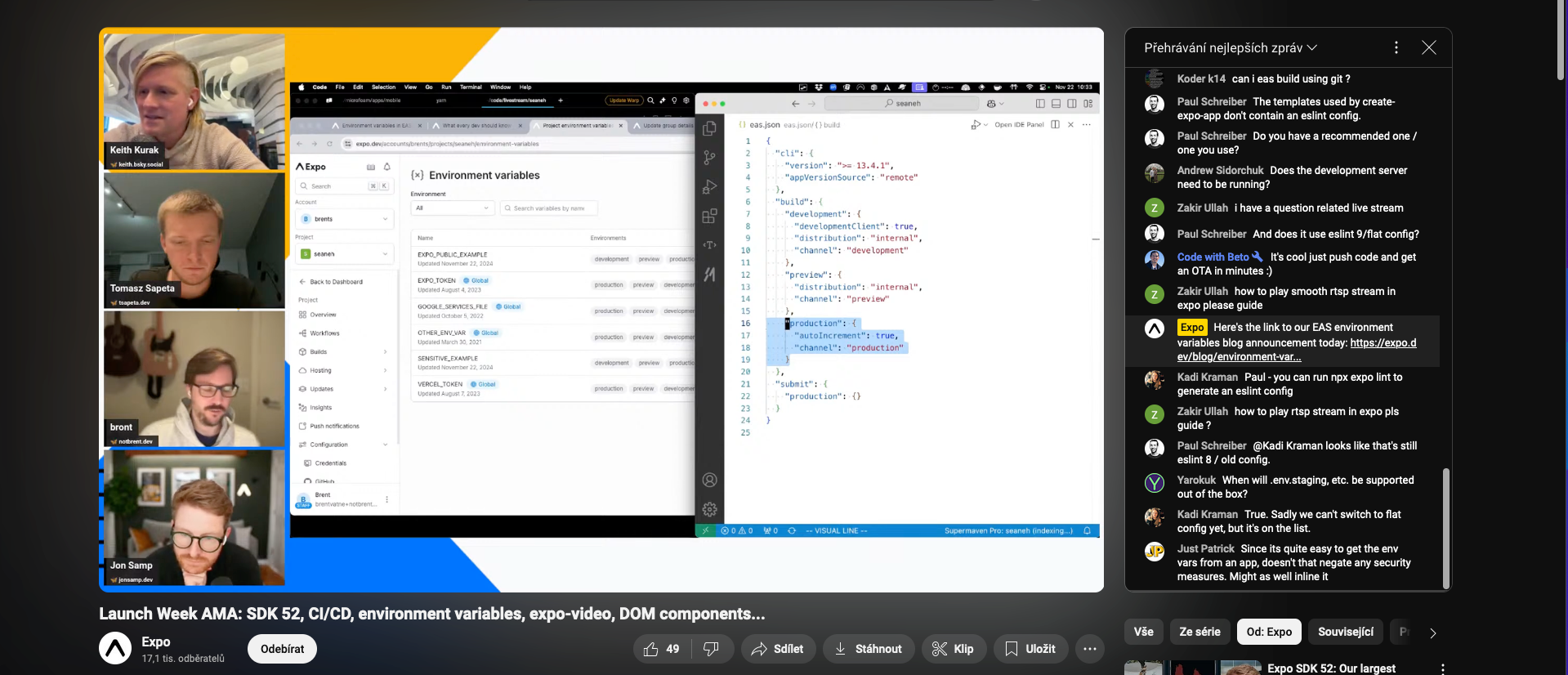Expand the Hosting sidebar item

coord(343,370)
